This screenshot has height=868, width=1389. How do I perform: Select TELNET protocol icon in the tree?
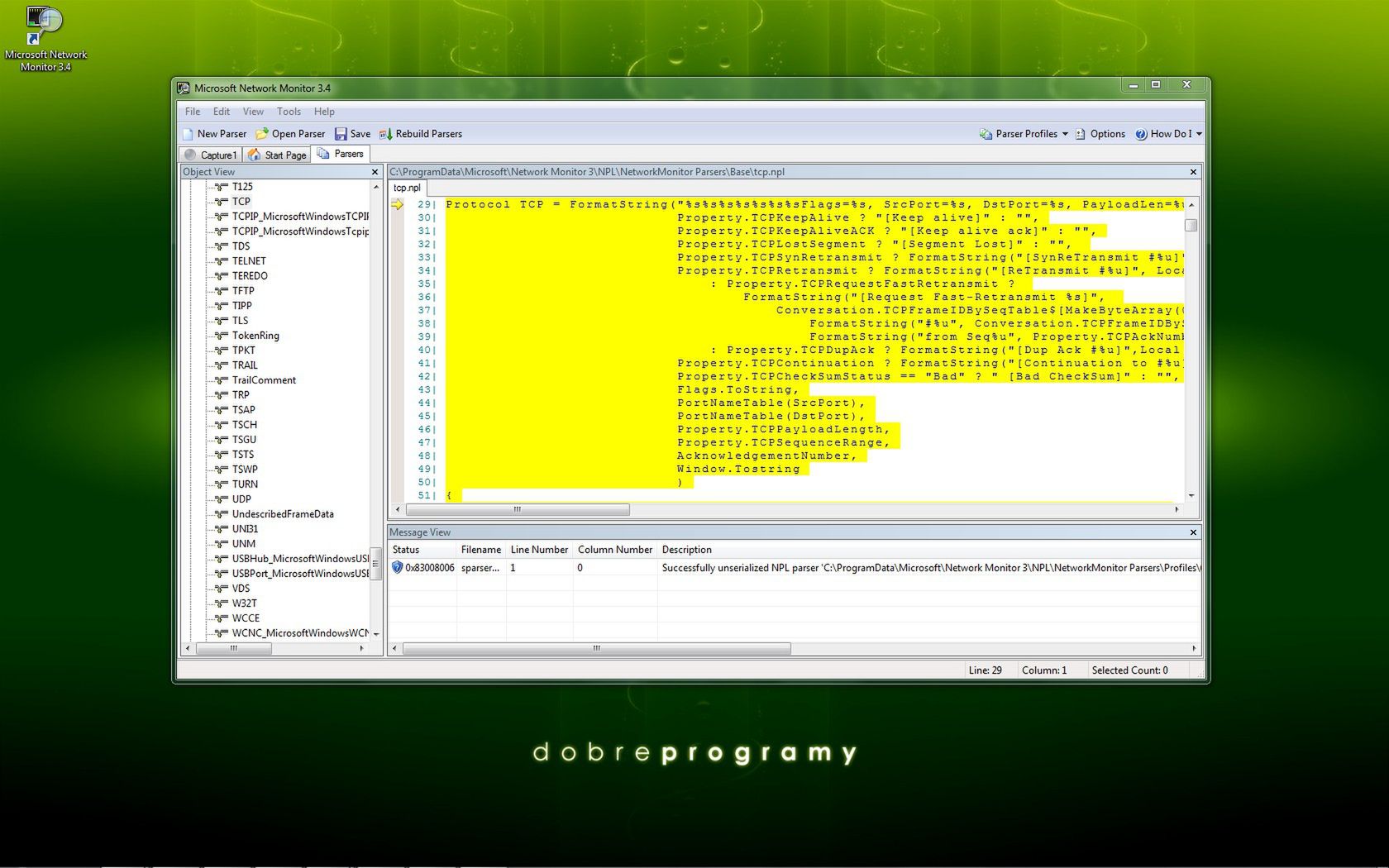point(222,261)
